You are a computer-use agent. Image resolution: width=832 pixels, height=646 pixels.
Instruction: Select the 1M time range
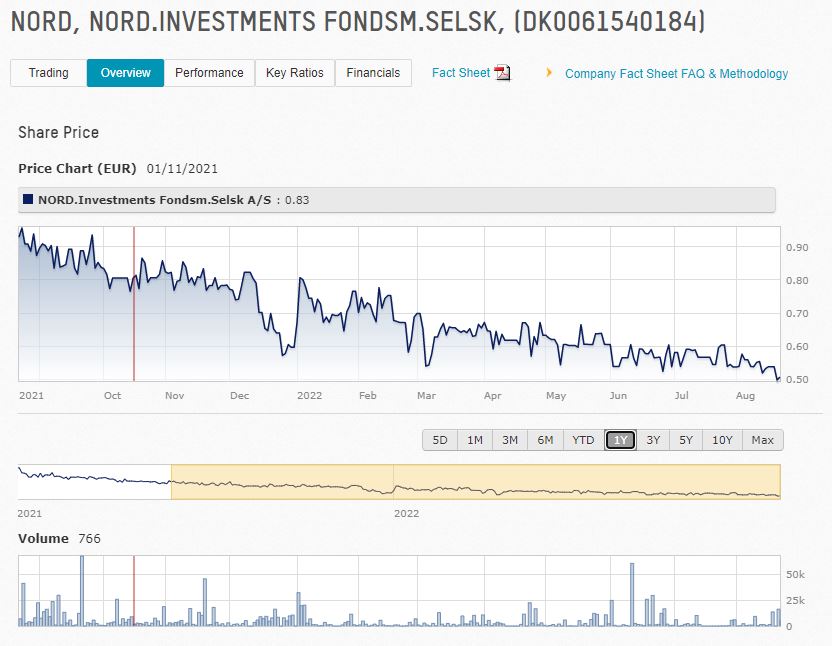pyautogui.click(x=475, y=440)
